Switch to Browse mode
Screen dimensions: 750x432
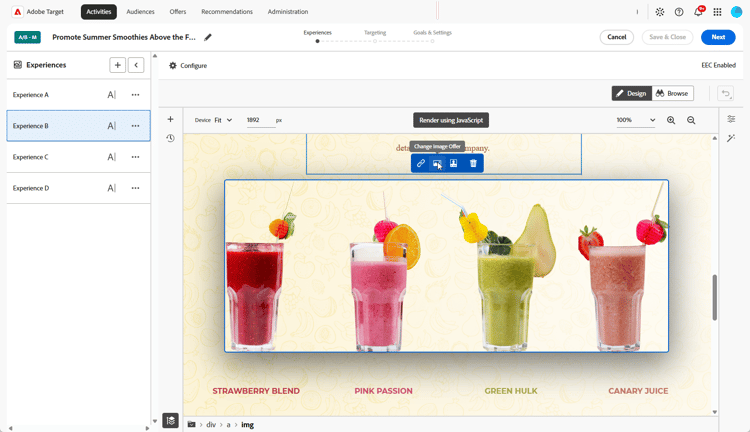[x=672, y=93]
